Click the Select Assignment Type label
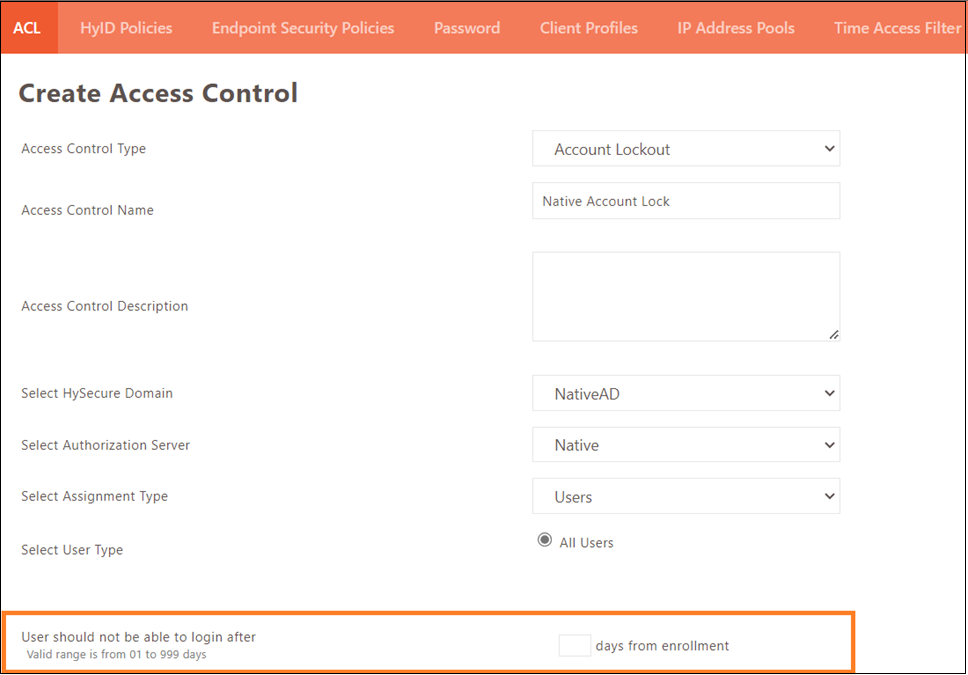Image resolution: width=968 pixels, height=675 pixels. pos(94,497)
